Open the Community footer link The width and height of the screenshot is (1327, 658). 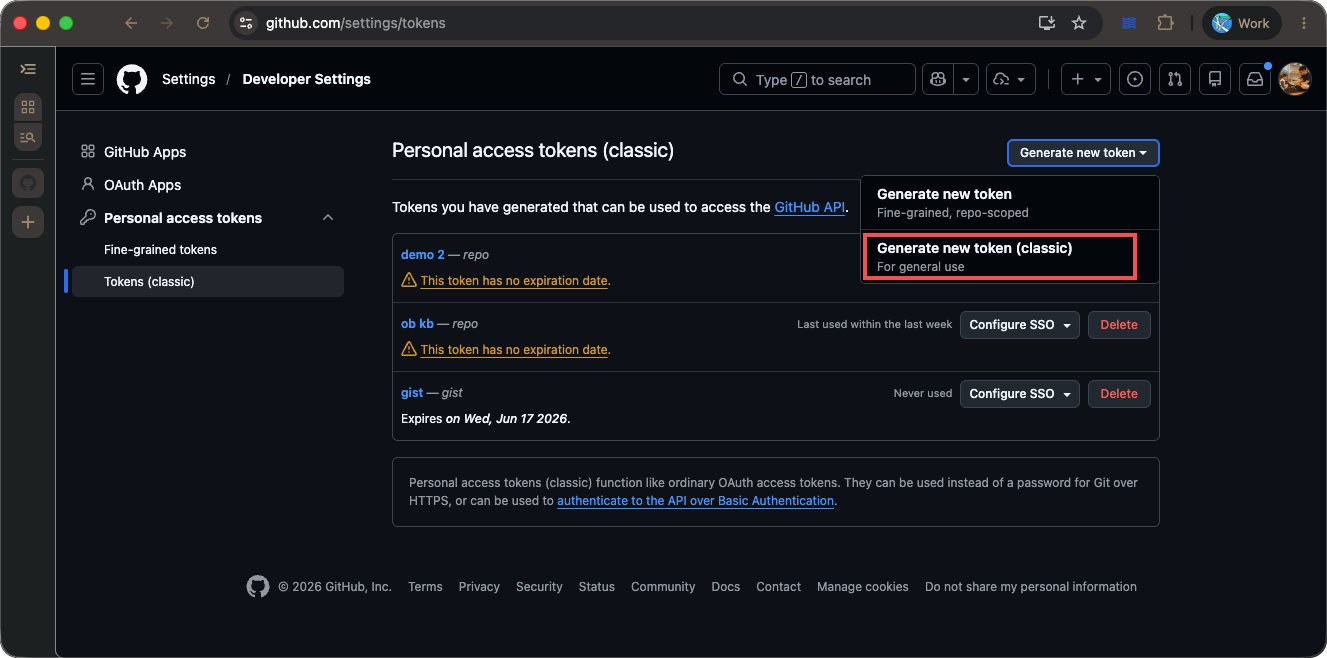[663, 587]
